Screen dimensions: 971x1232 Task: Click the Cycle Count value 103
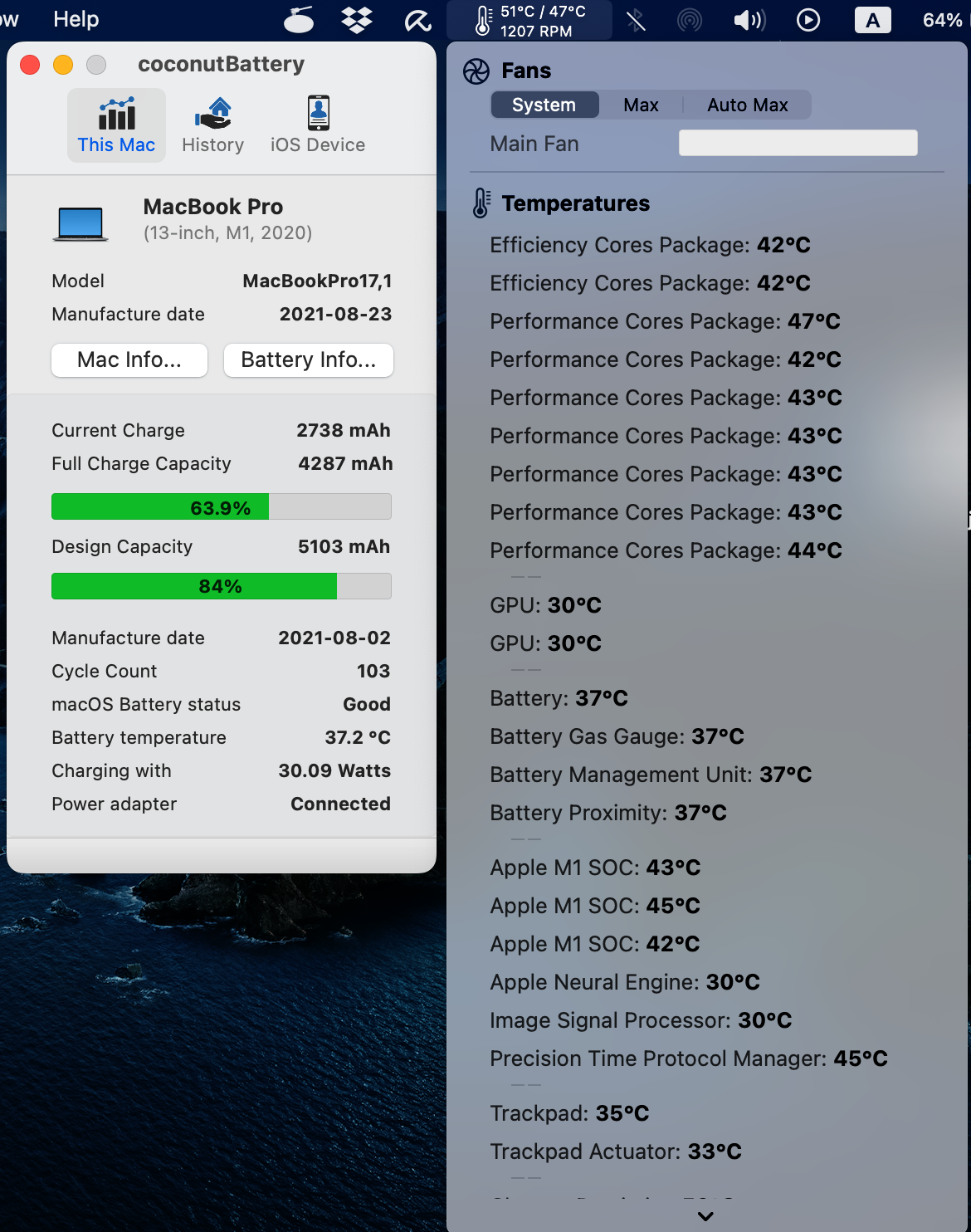tap(373, 671)
